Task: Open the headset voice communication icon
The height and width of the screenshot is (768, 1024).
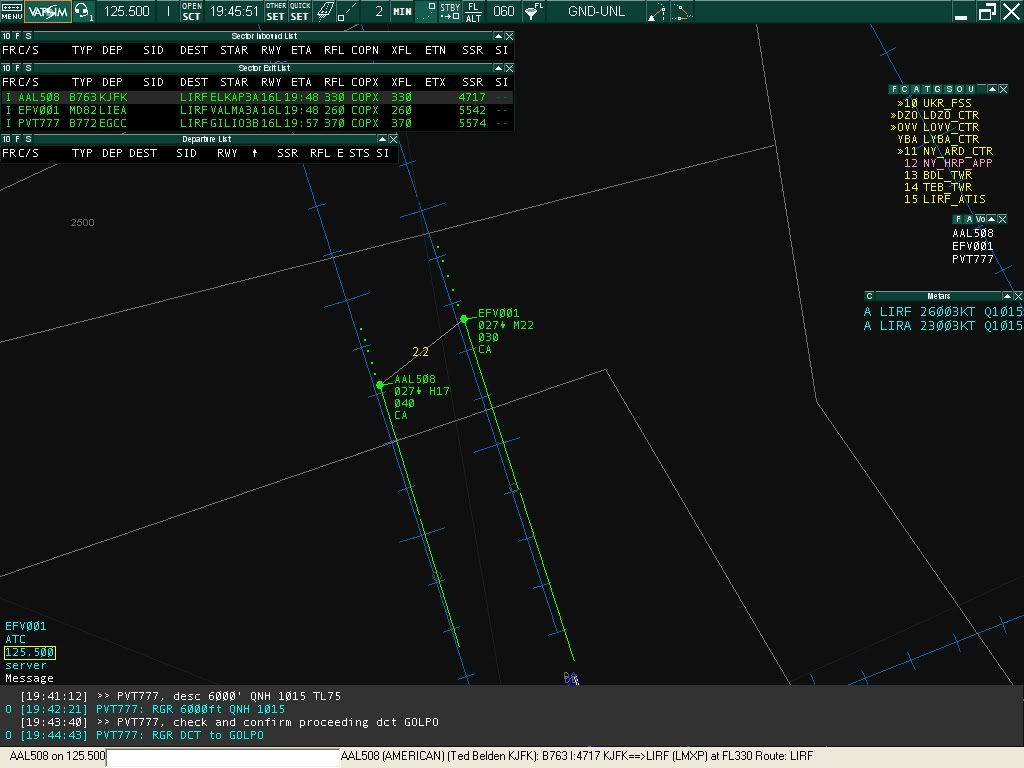Action: click(84, 11)
